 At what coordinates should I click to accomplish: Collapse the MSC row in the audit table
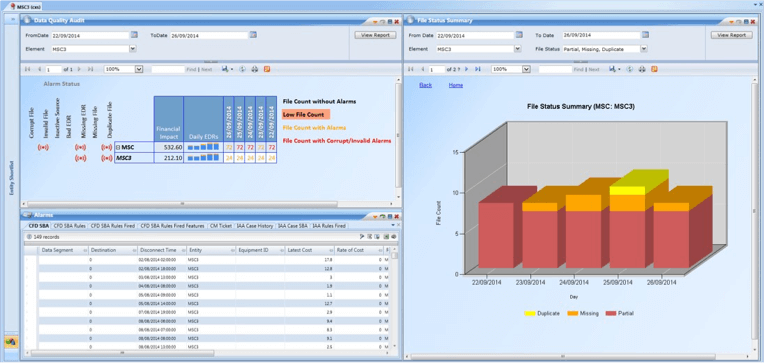(x=118, y=147)
